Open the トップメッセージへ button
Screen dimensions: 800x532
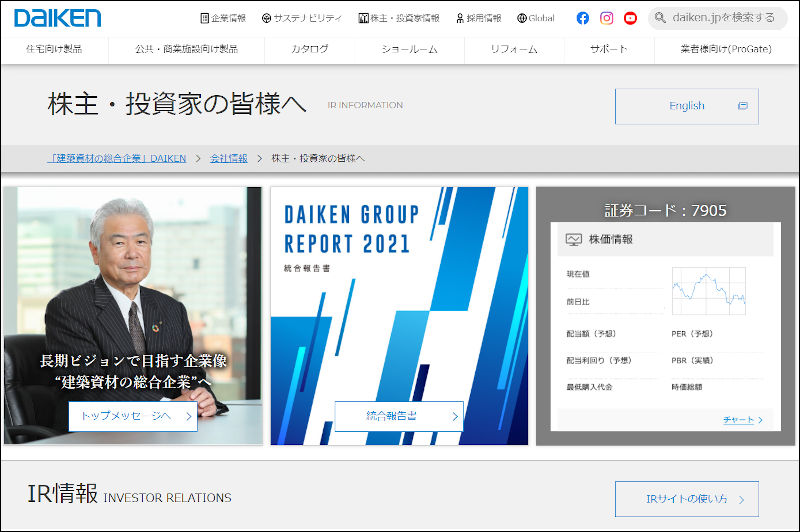pyautogui.click(x=133, y=416)
